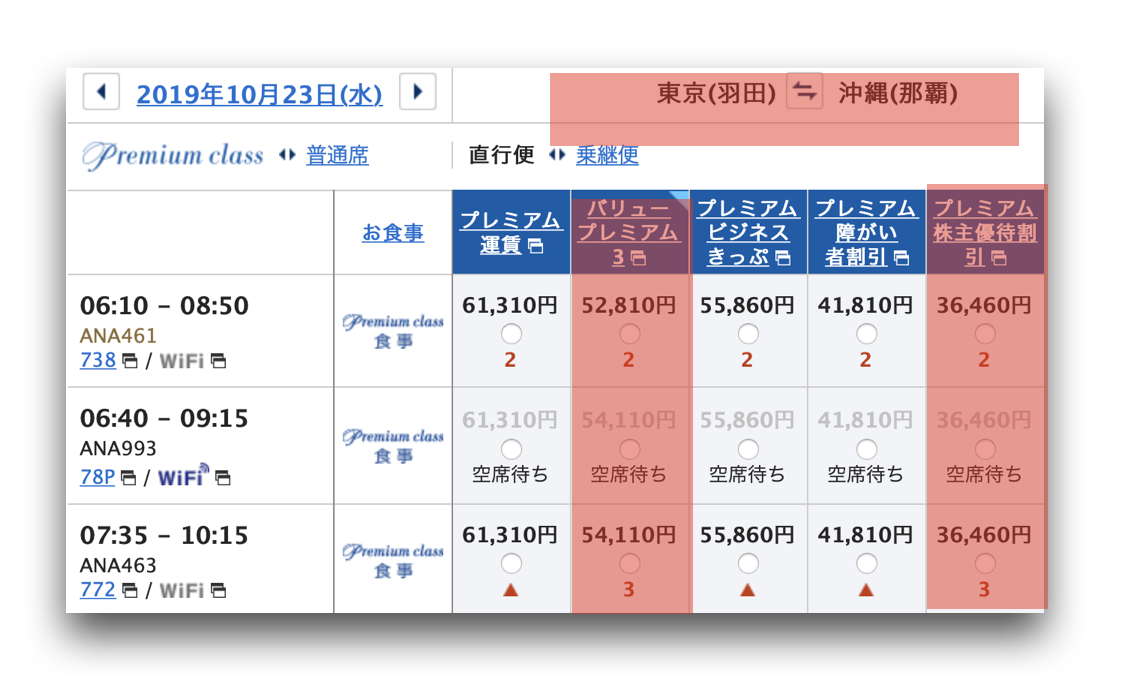Click departure city 東京(羽田)
Viewport: 1122px width, 696px height.
point(716,93)
